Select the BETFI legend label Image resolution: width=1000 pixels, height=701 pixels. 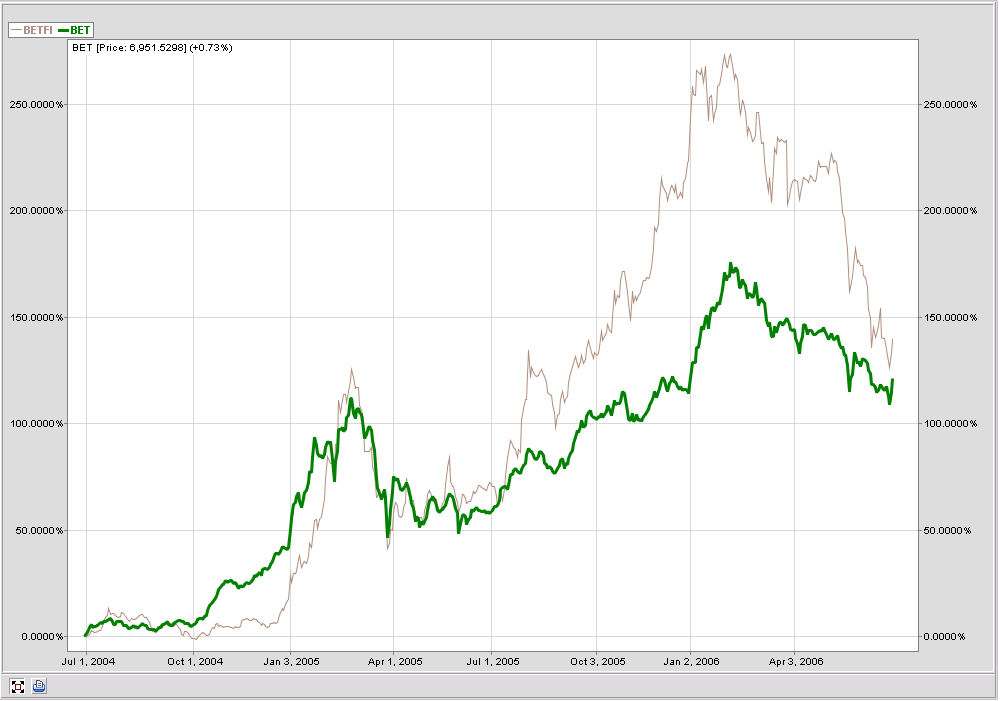click(38, 30)
